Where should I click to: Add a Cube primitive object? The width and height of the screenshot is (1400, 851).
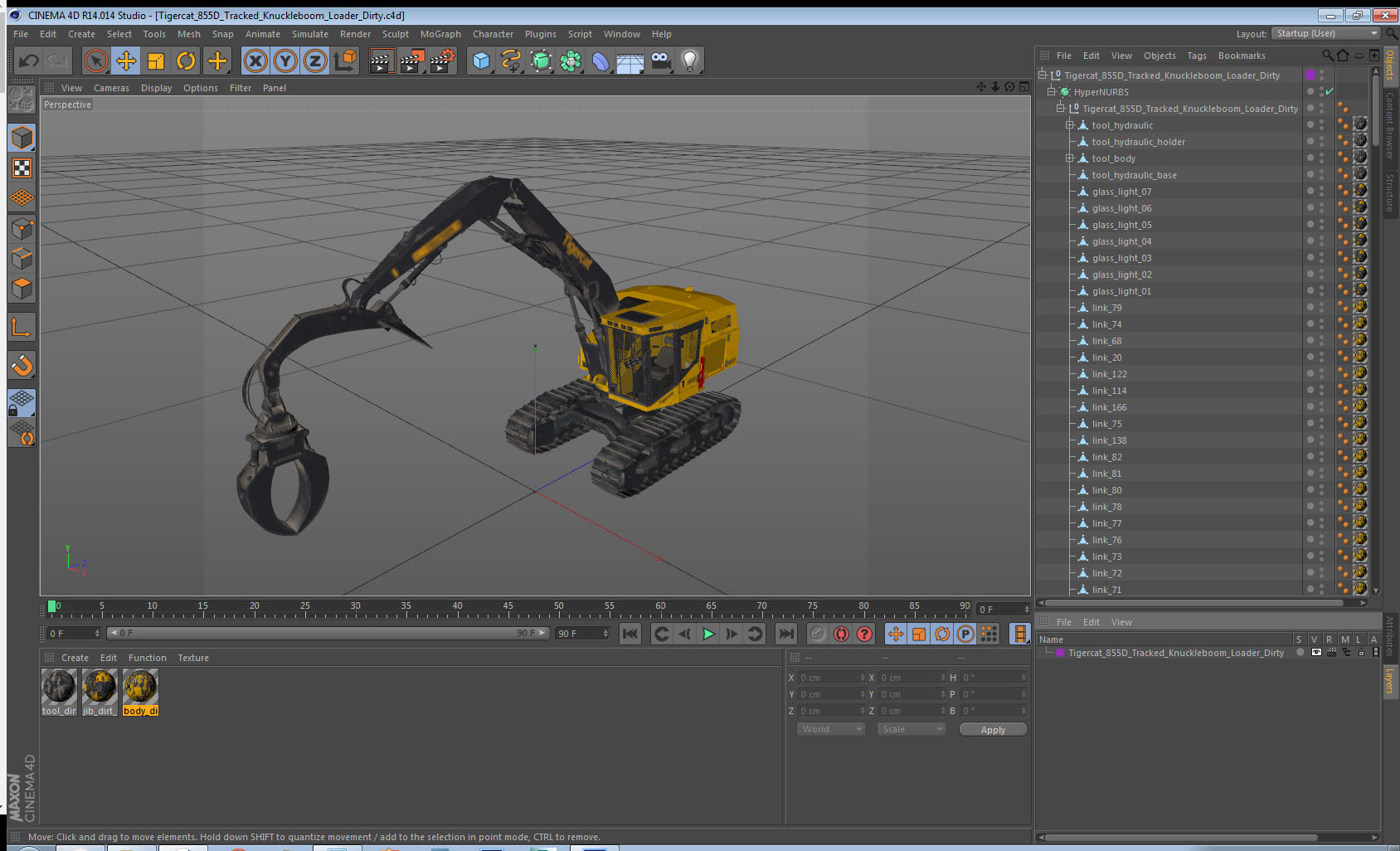[481, 61]
